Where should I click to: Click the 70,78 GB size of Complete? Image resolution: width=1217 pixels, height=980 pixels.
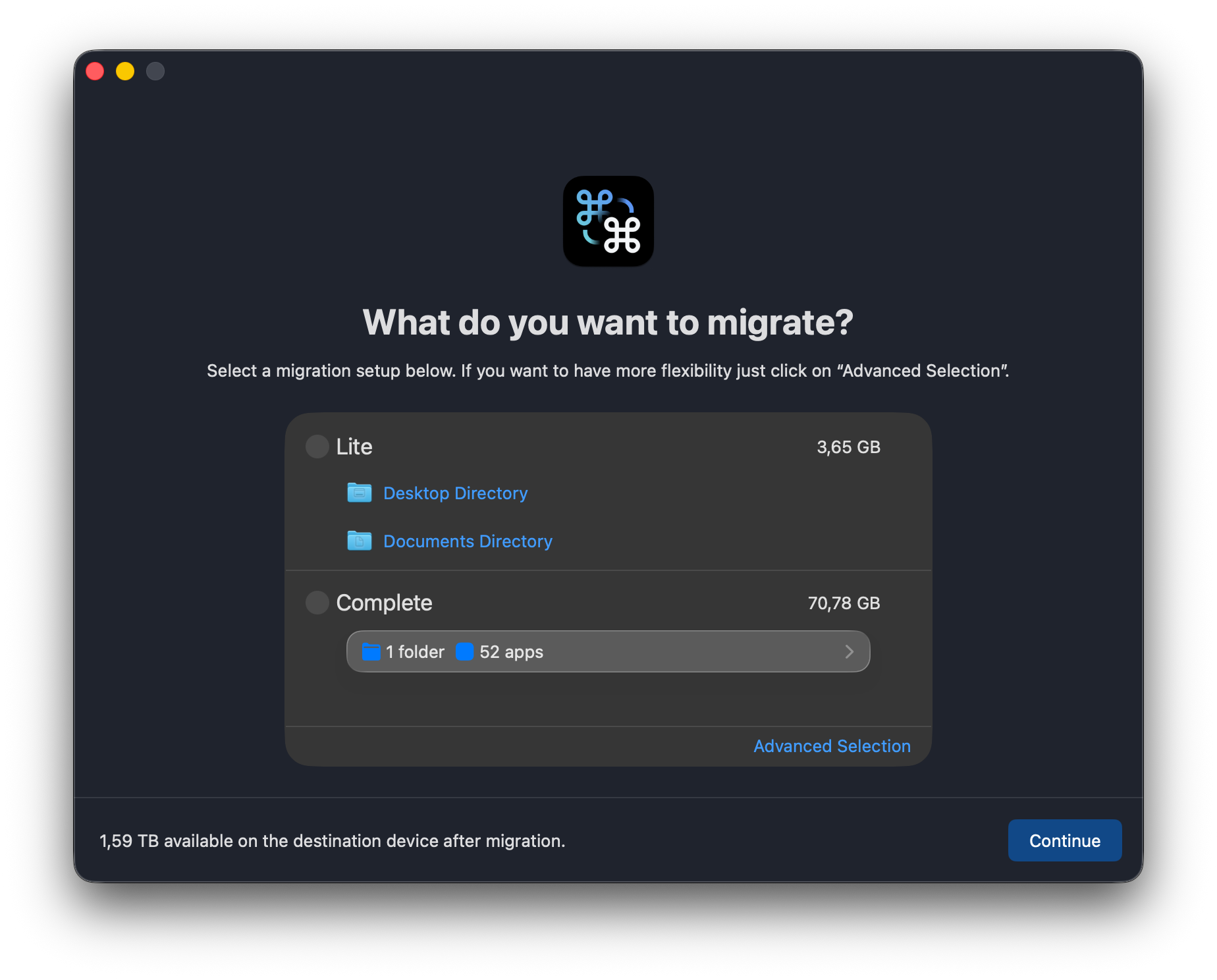[x=844, y=603]
